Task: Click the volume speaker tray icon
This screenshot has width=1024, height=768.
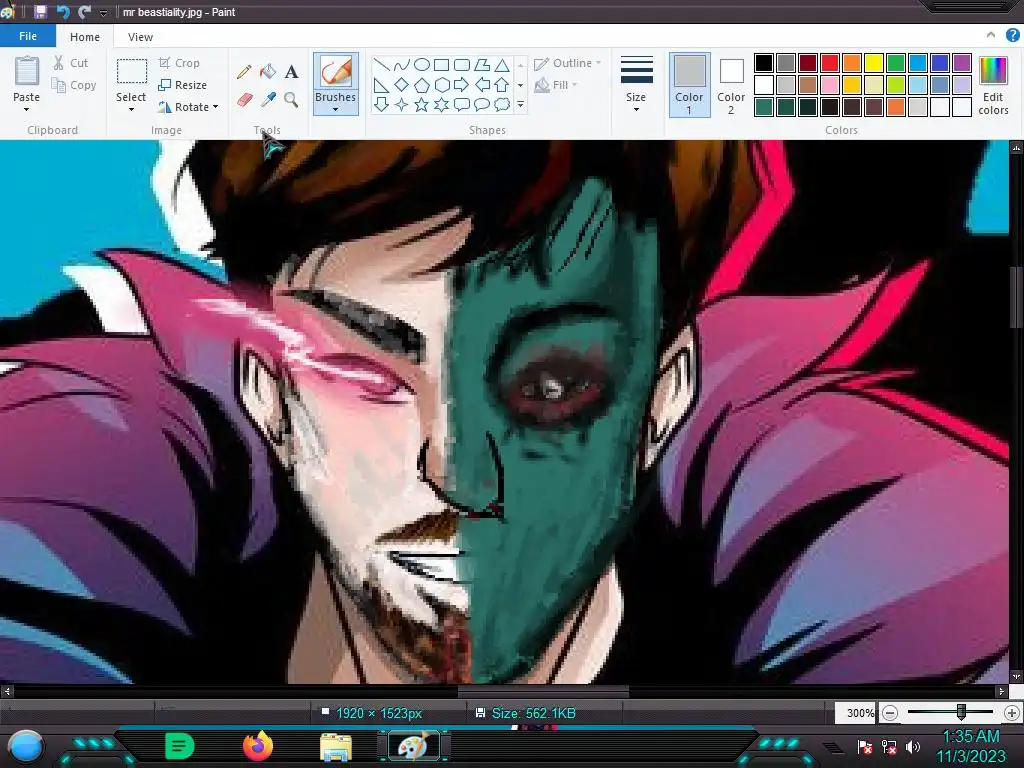Action: coord(913,746)
